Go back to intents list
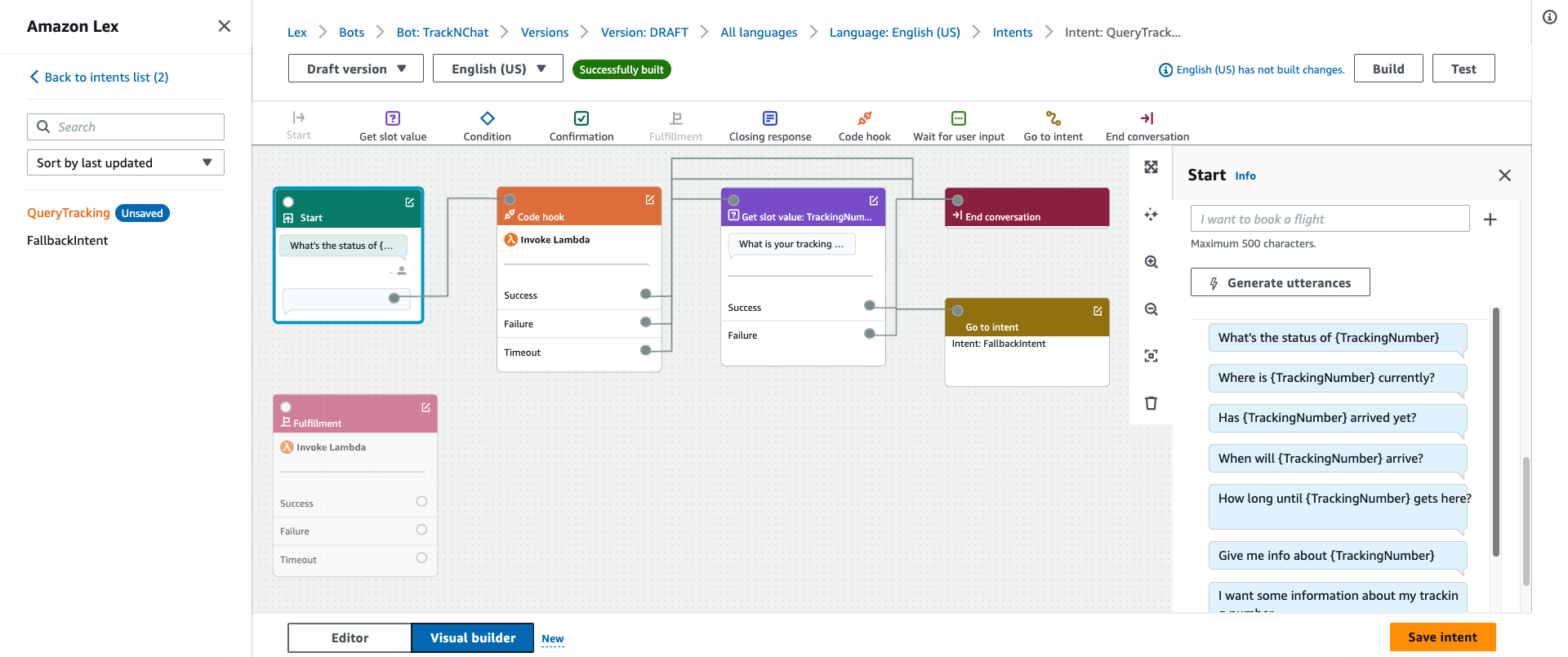This screenshot has width=1568, height=657. (99, 77)
